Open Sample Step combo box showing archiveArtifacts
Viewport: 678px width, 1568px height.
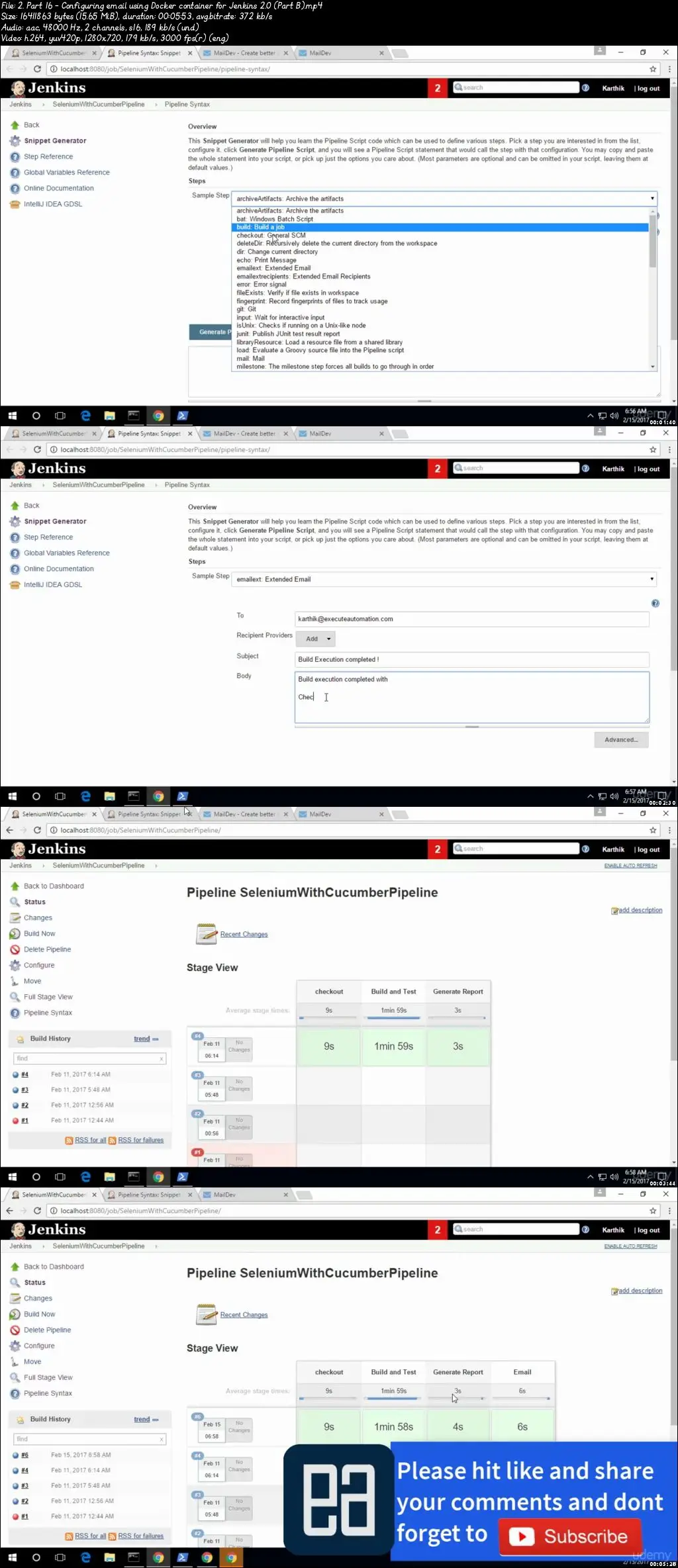(x=444, y=199)
